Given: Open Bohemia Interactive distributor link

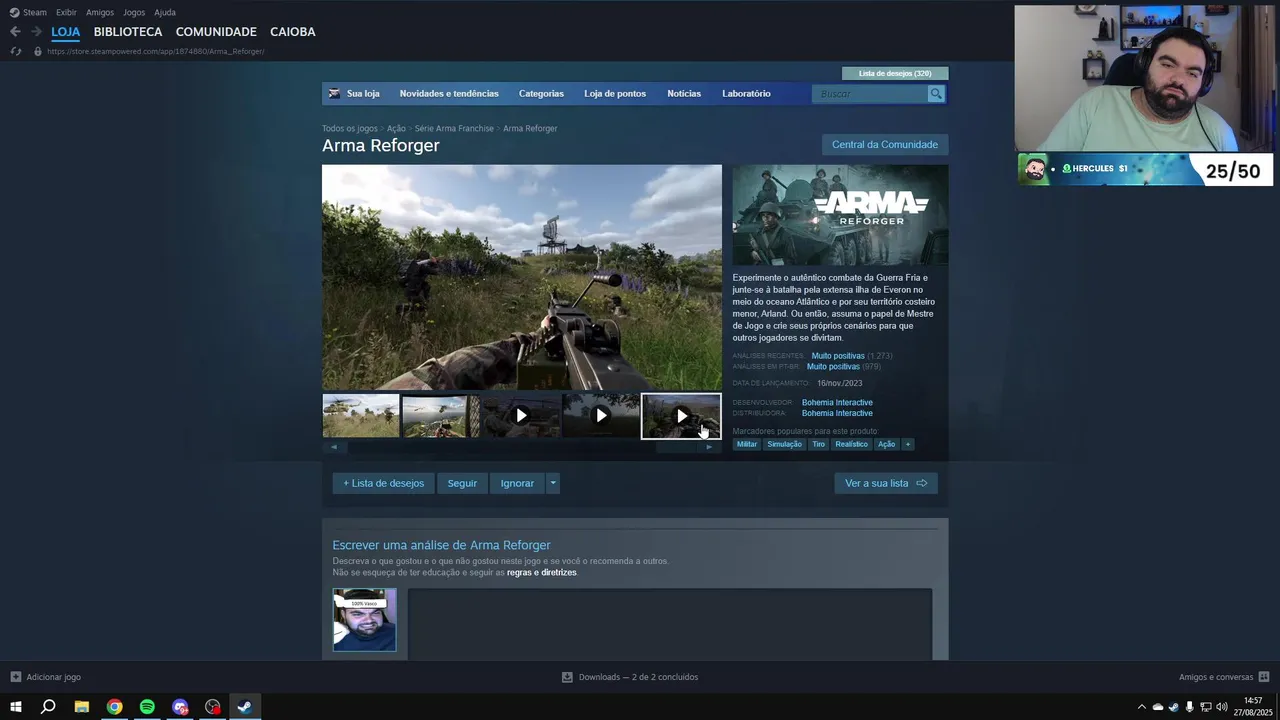Looking at the screenshot, I should click(x=837, y=413).
